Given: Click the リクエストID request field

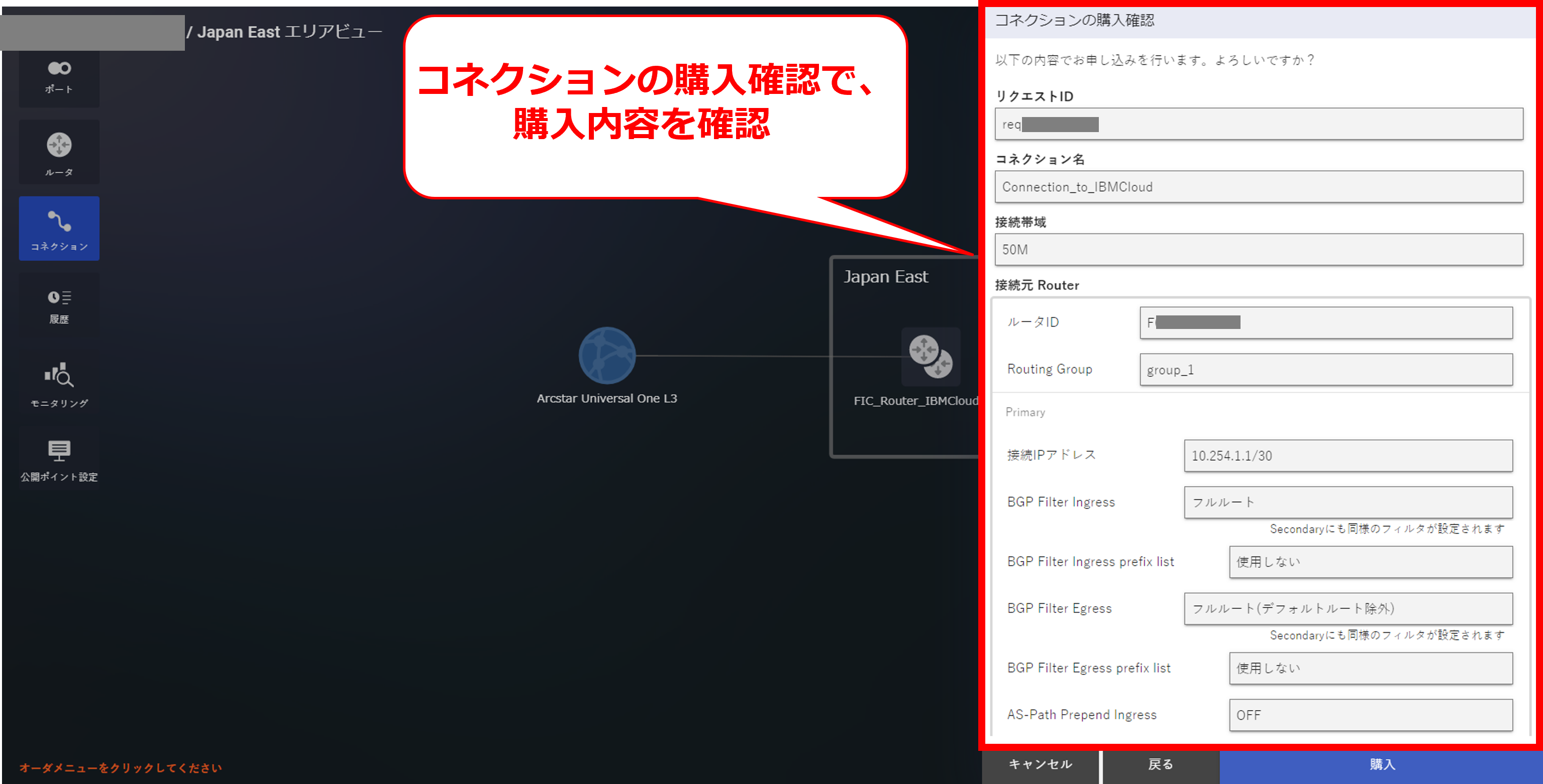Looking at the screenshot, I should point(1258,124).
